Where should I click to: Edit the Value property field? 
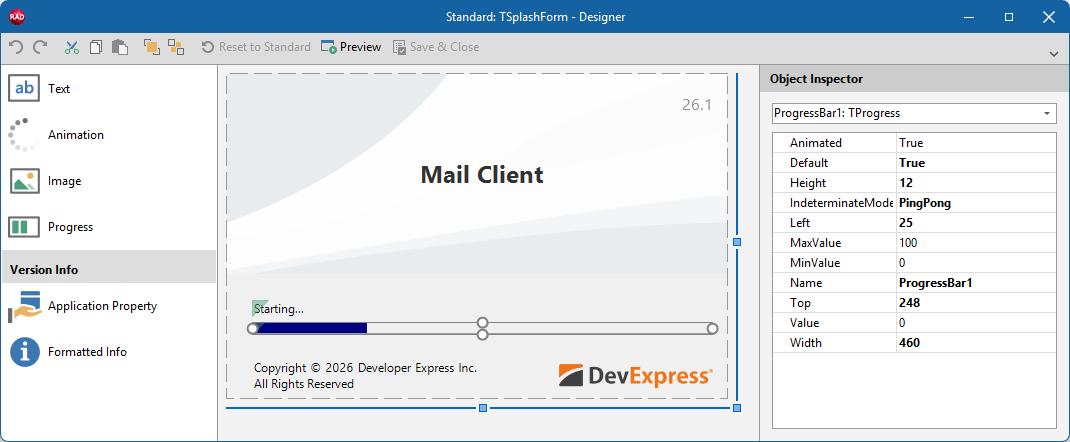[976, 323]
